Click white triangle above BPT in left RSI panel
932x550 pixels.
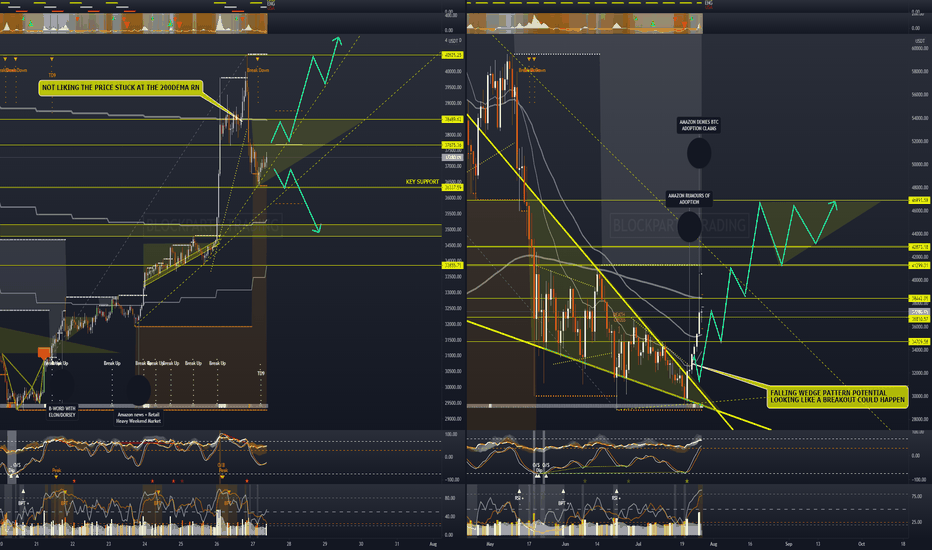23,491
